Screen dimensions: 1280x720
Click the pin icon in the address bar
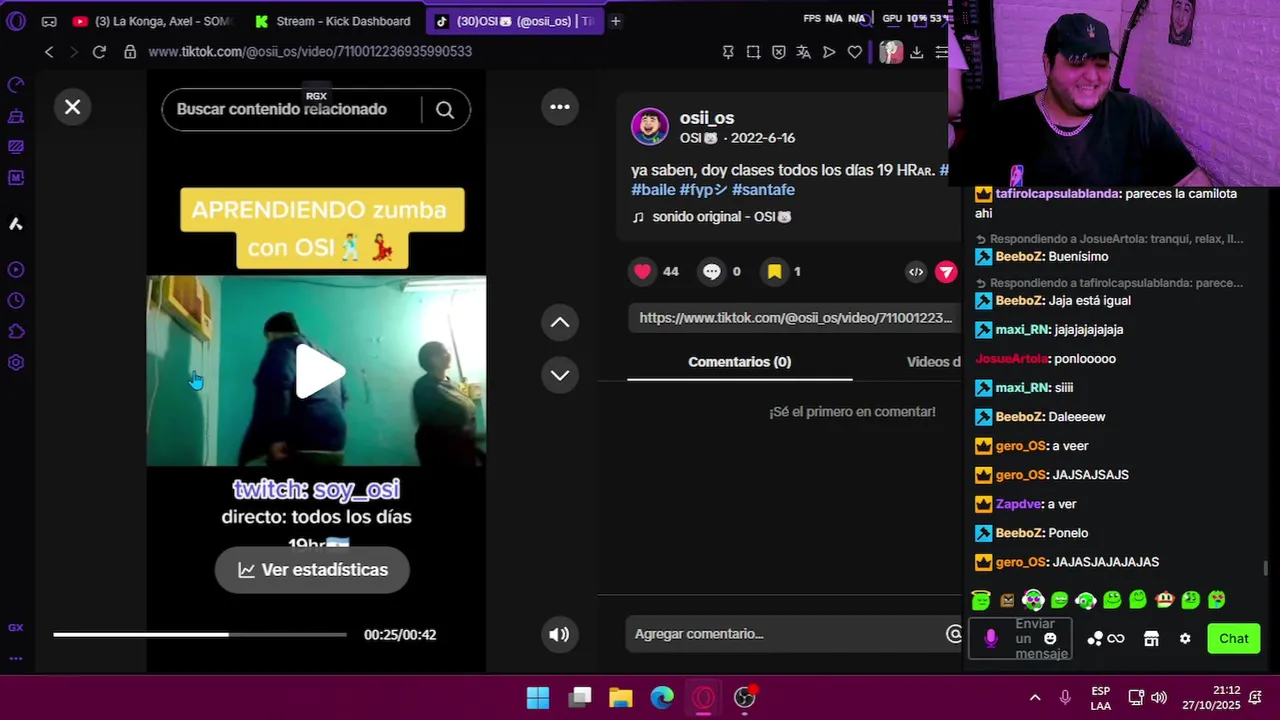click(728, 52)
